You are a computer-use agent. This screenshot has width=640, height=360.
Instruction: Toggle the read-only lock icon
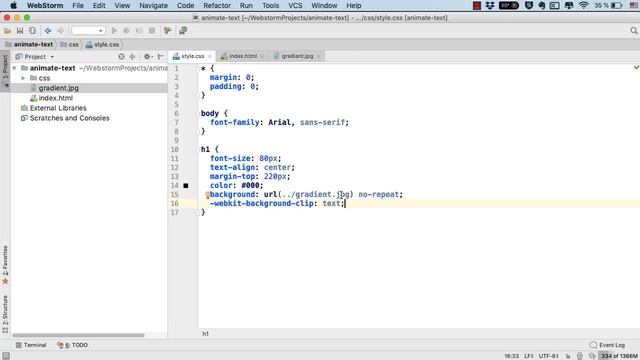568,356
